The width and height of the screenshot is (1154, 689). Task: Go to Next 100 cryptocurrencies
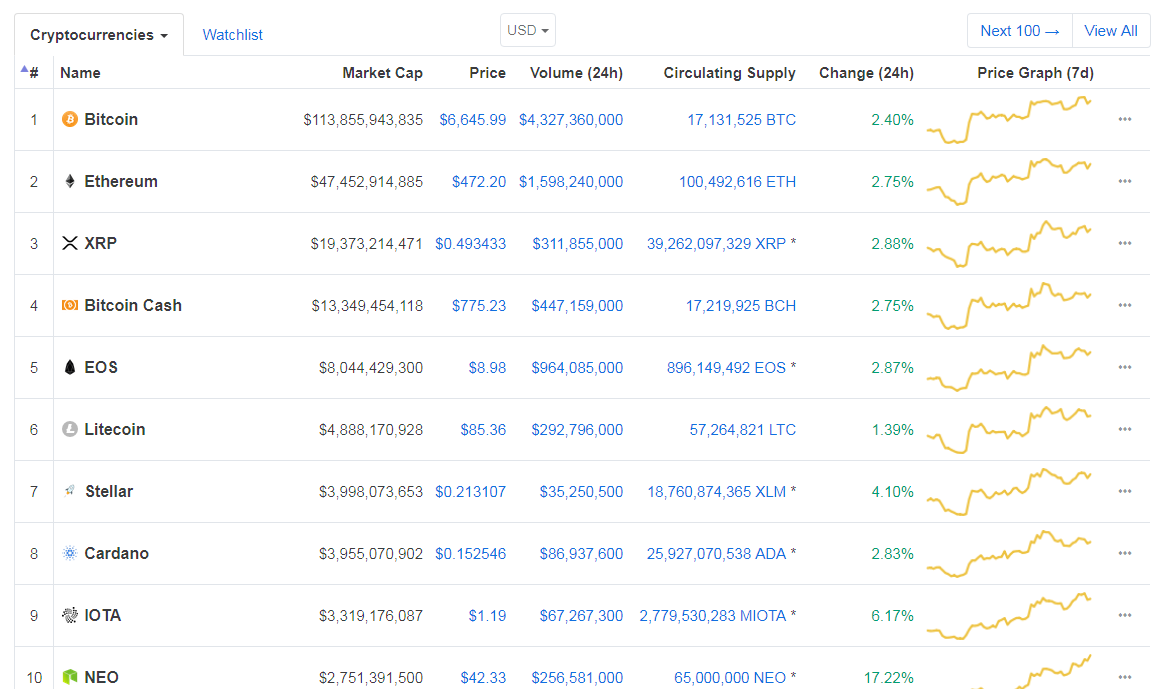1020,31
